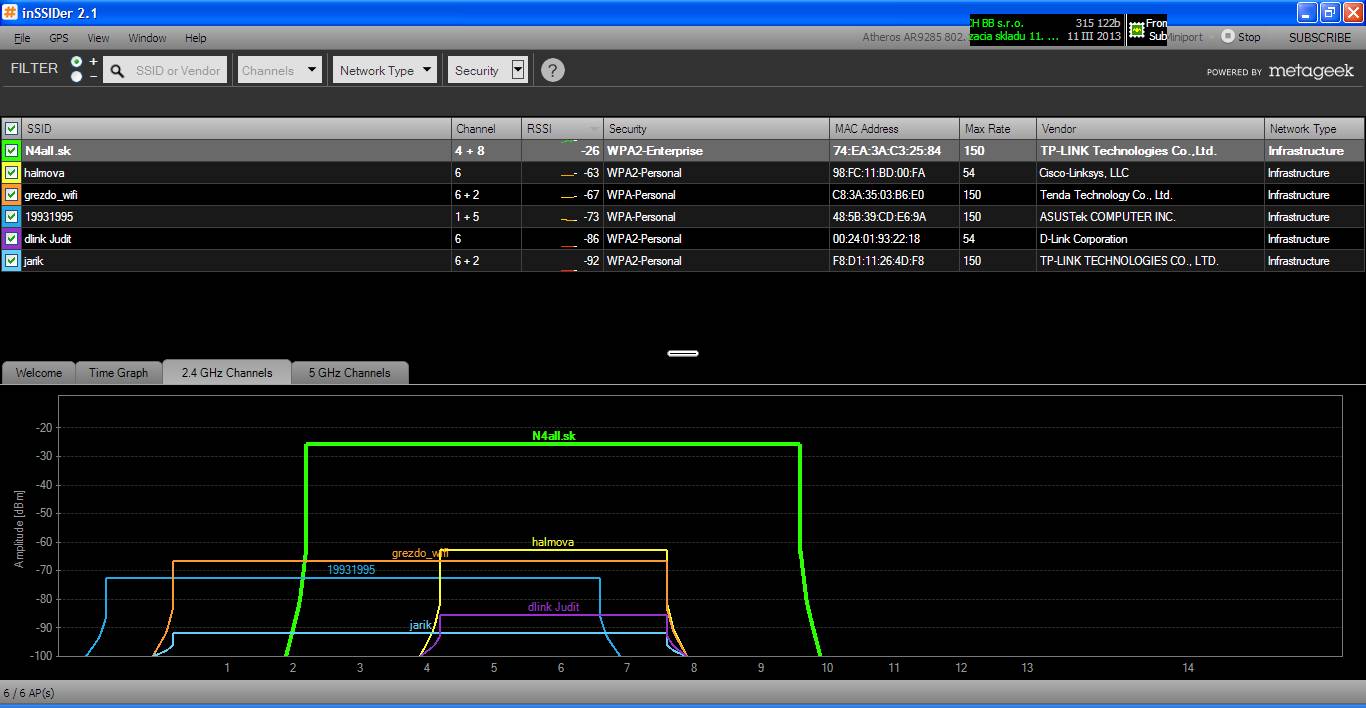Toggle the select-all checkbox in the table header
1366x708 pixels.
[x=11, y=129]
